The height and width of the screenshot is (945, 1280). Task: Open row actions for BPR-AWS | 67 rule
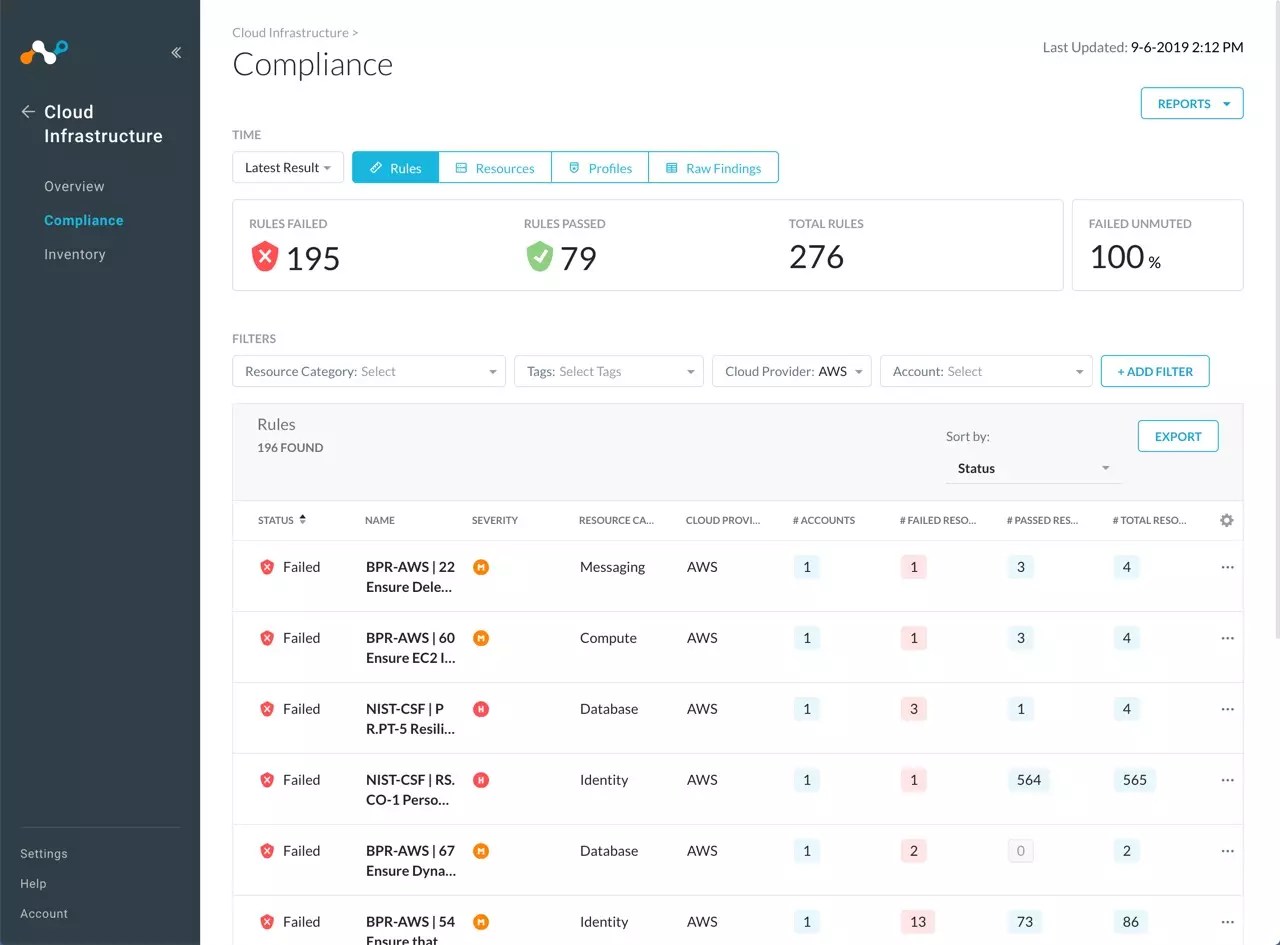1227,851
